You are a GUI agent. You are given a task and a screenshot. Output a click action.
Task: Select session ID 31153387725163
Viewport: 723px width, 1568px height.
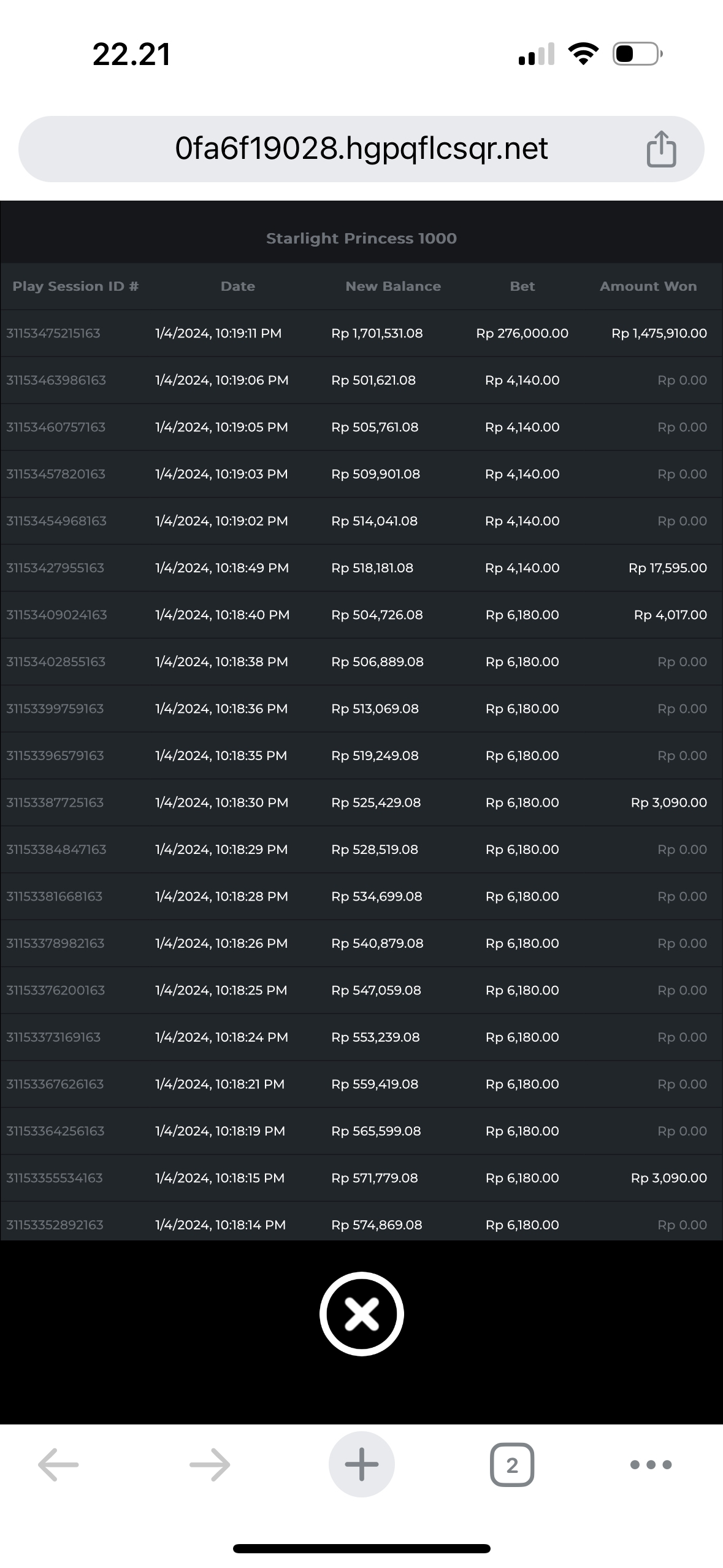coord(55,802)
